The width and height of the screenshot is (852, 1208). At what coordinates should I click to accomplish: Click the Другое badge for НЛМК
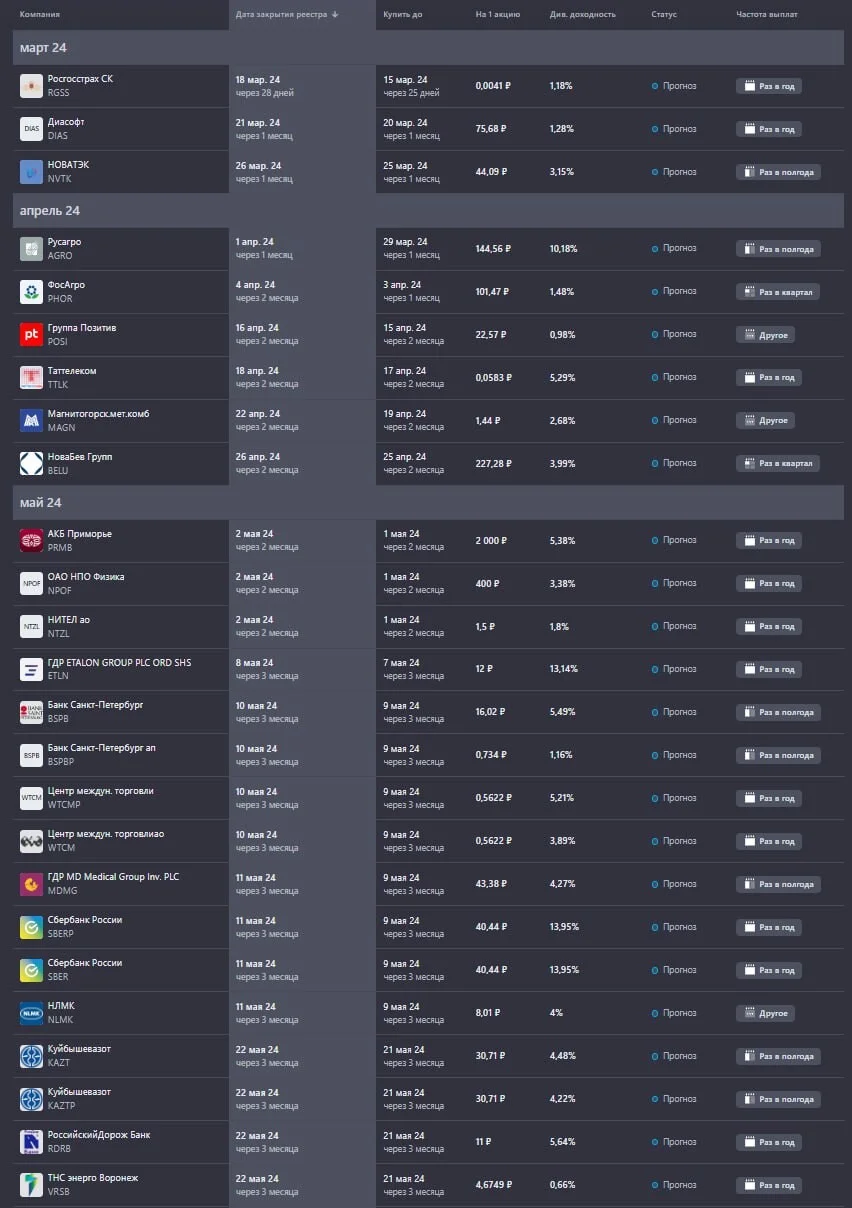pyautogui.click(x=765, y=1013)
